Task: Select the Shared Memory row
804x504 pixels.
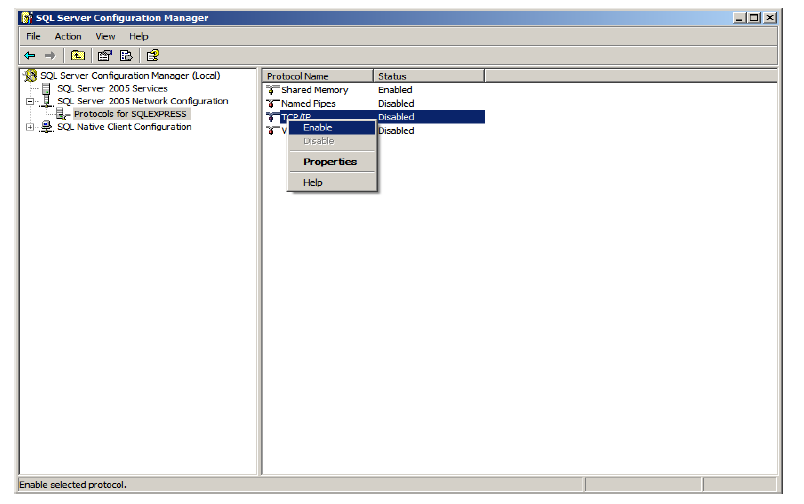Action: pyautogui.click(x=373, y=90)
